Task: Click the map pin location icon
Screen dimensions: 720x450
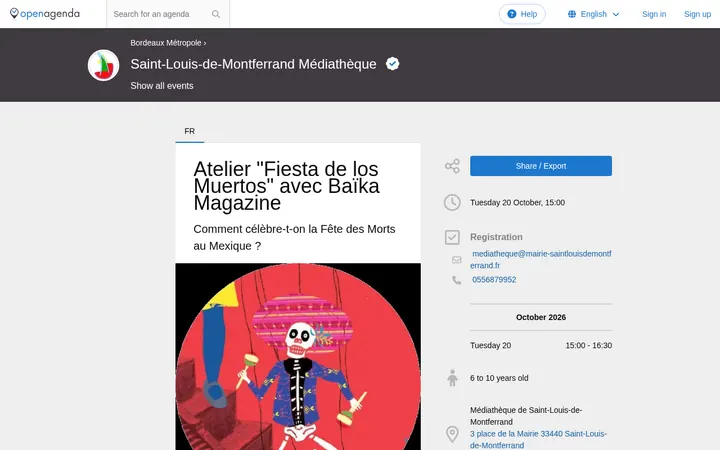Action: point(452,434)
